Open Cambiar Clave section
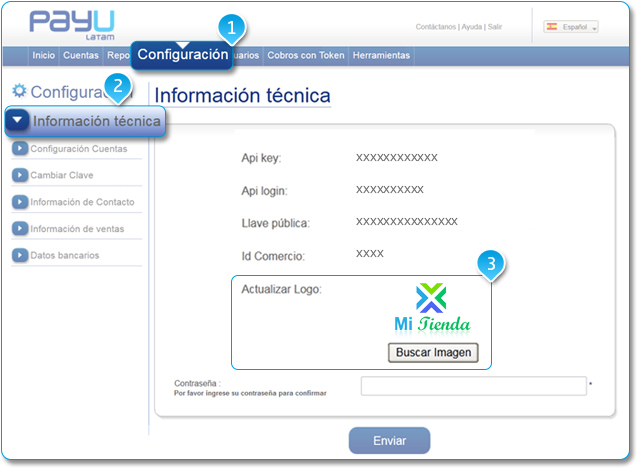The width and height of the screenshot is (641, 474). pyautogui.click(x=62, y=175)
